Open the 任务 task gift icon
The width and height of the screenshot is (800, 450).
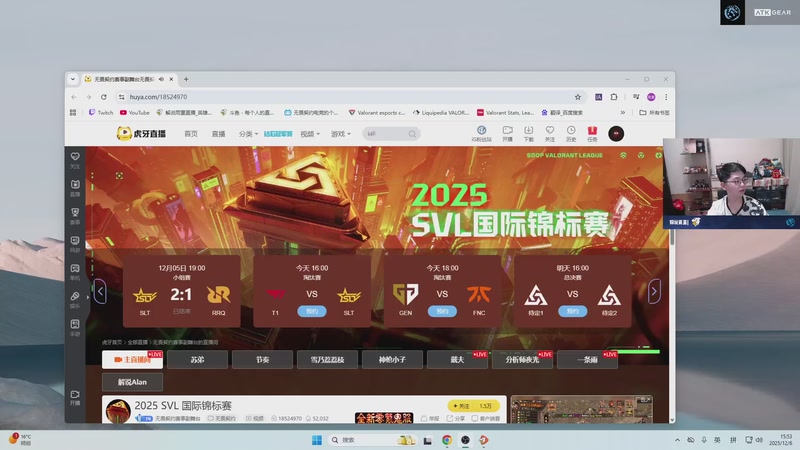(x=592, y=133)
